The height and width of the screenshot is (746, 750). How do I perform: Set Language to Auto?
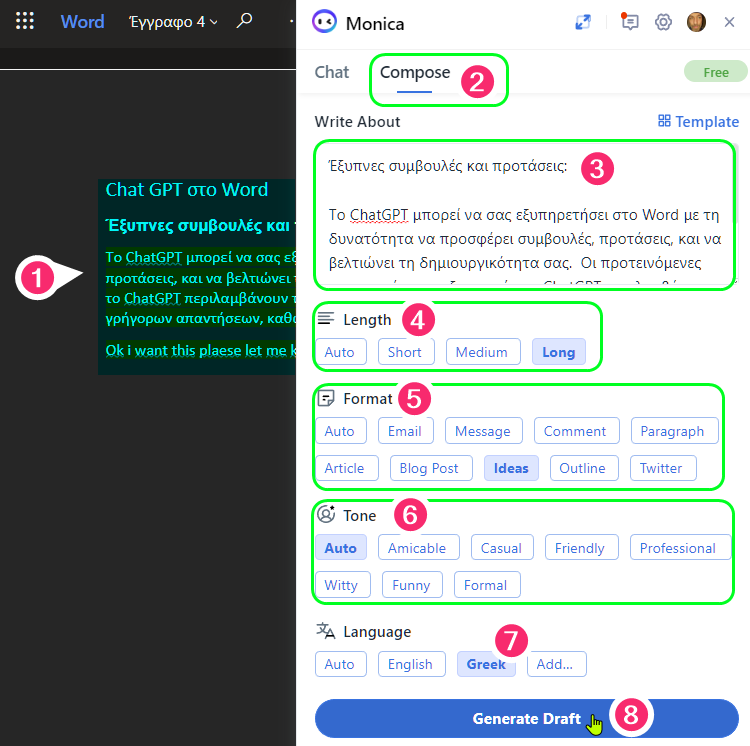coord(341,664)
